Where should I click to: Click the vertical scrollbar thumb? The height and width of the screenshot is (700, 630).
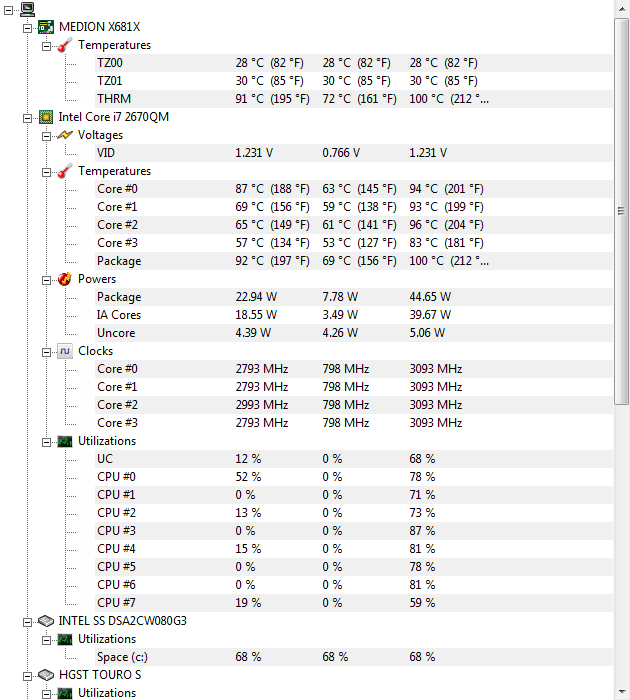(621, 211)
